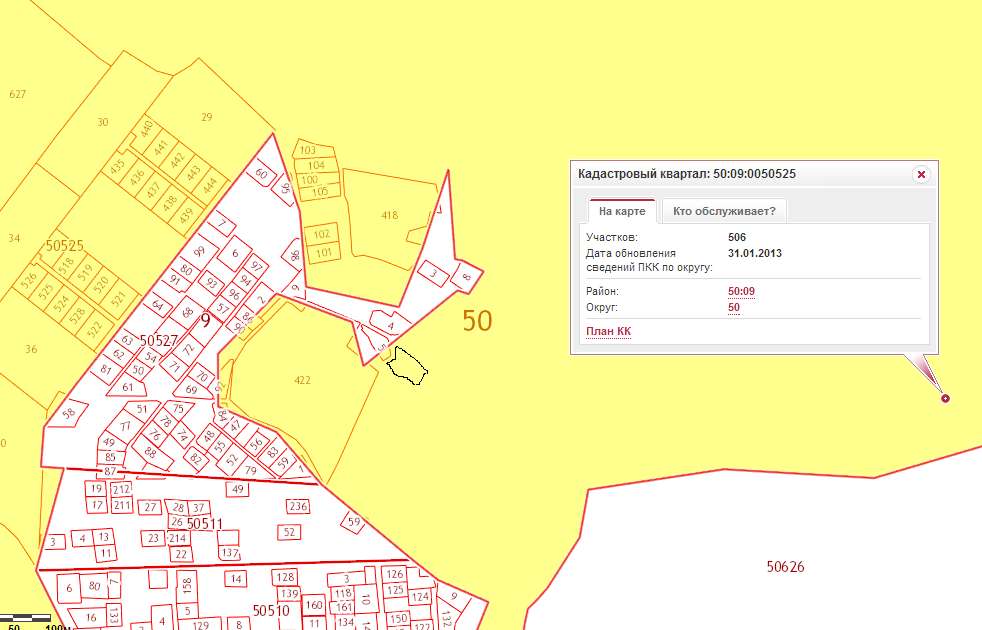Open the "План КК" link
The height and width of the screenshot is (630, 982).
tap(608, 331)
